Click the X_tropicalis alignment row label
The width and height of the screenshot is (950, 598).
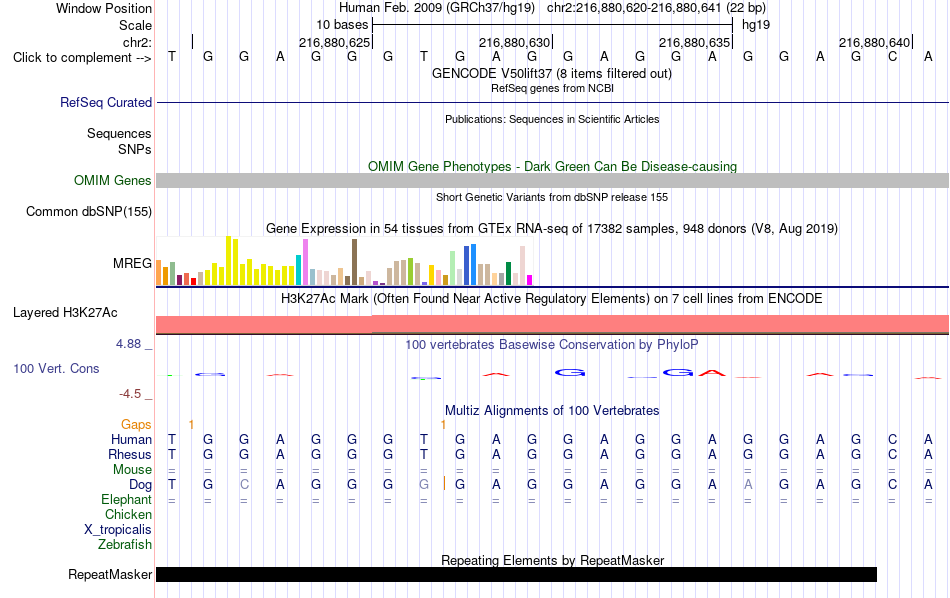click(x=118, y=530)
